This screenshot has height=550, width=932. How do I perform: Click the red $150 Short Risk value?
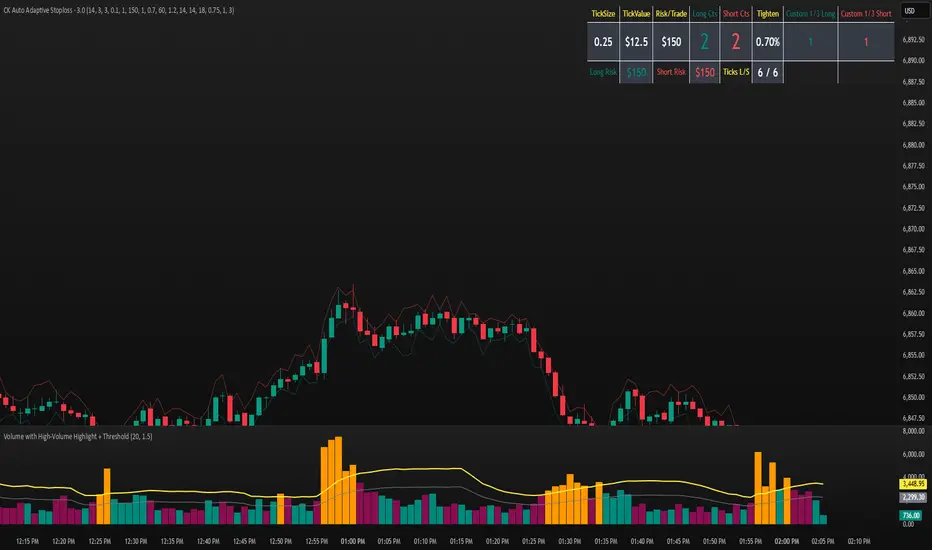click(x=704, y=72)
